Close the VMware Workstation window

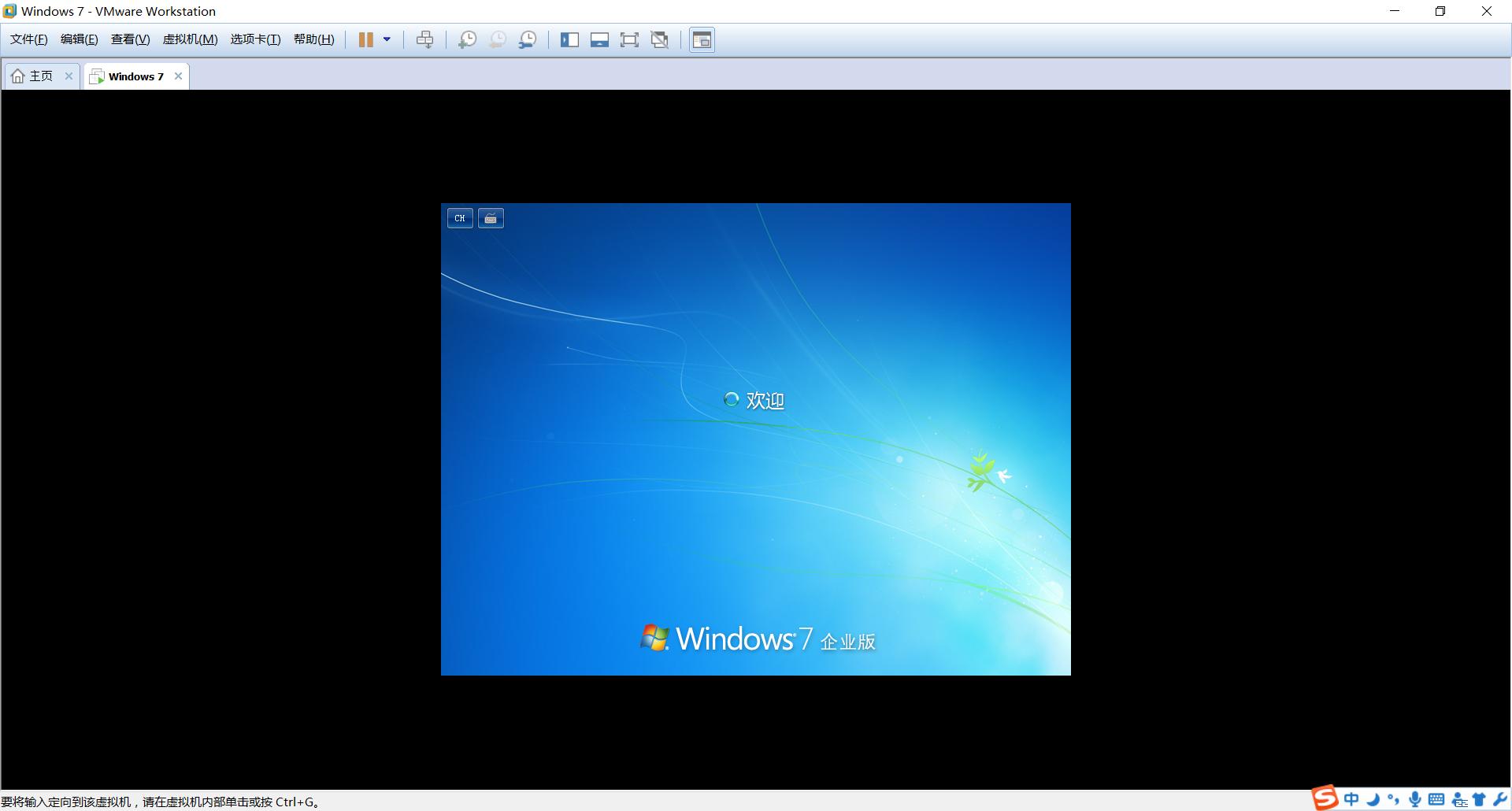tap(1487, 11)
